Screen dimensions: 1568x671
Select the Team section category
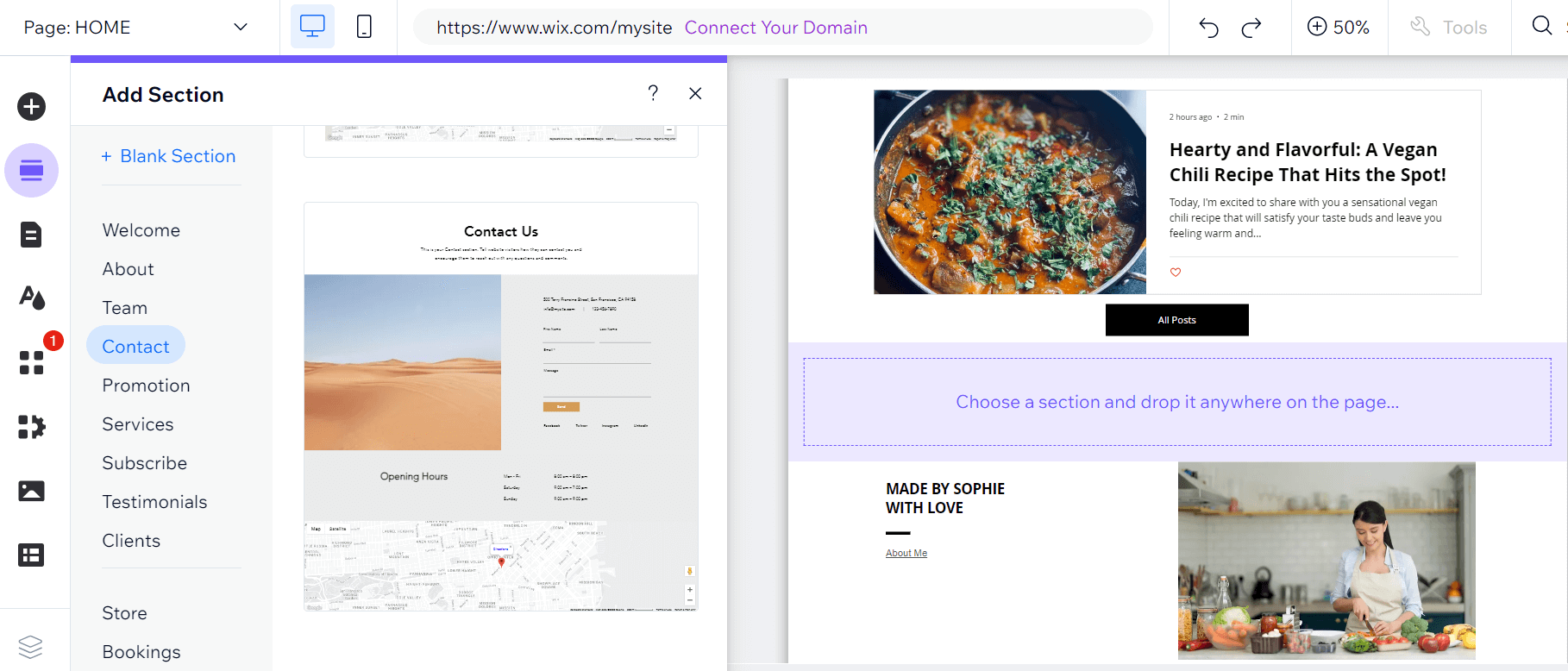(125, 308)
